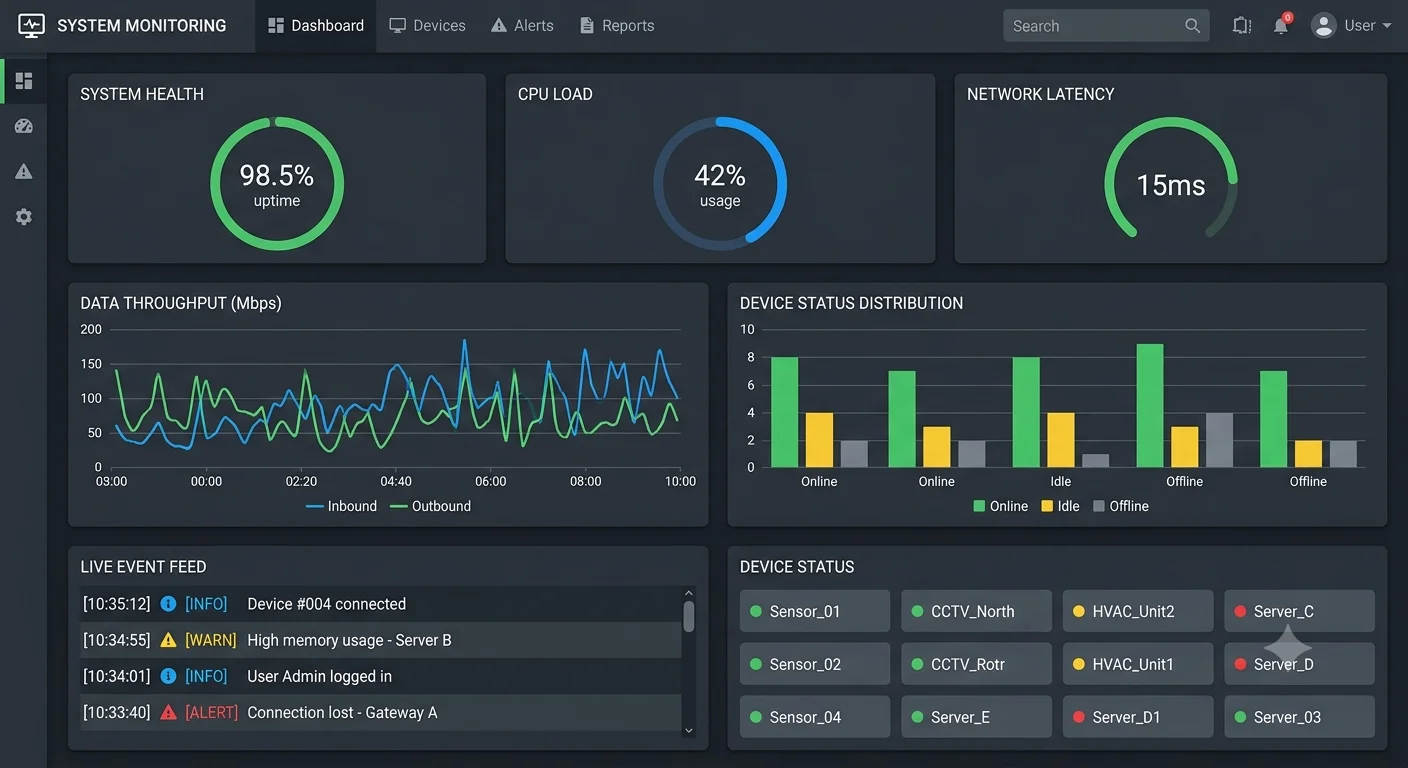Screen dimensions: 1408x768
Task: Toggle the Outbound series in the throughput legend
Action: tap(430, 506)
